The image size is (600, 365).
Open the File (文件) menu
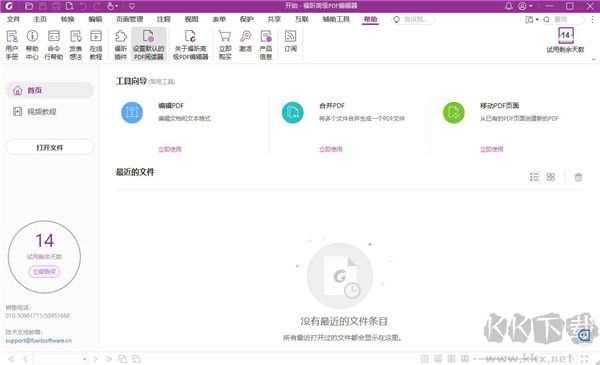point(13,19)
